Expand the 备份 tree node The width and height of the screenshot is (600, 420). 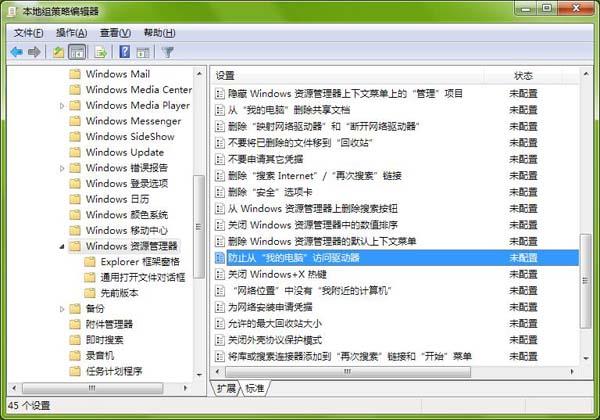62,309
